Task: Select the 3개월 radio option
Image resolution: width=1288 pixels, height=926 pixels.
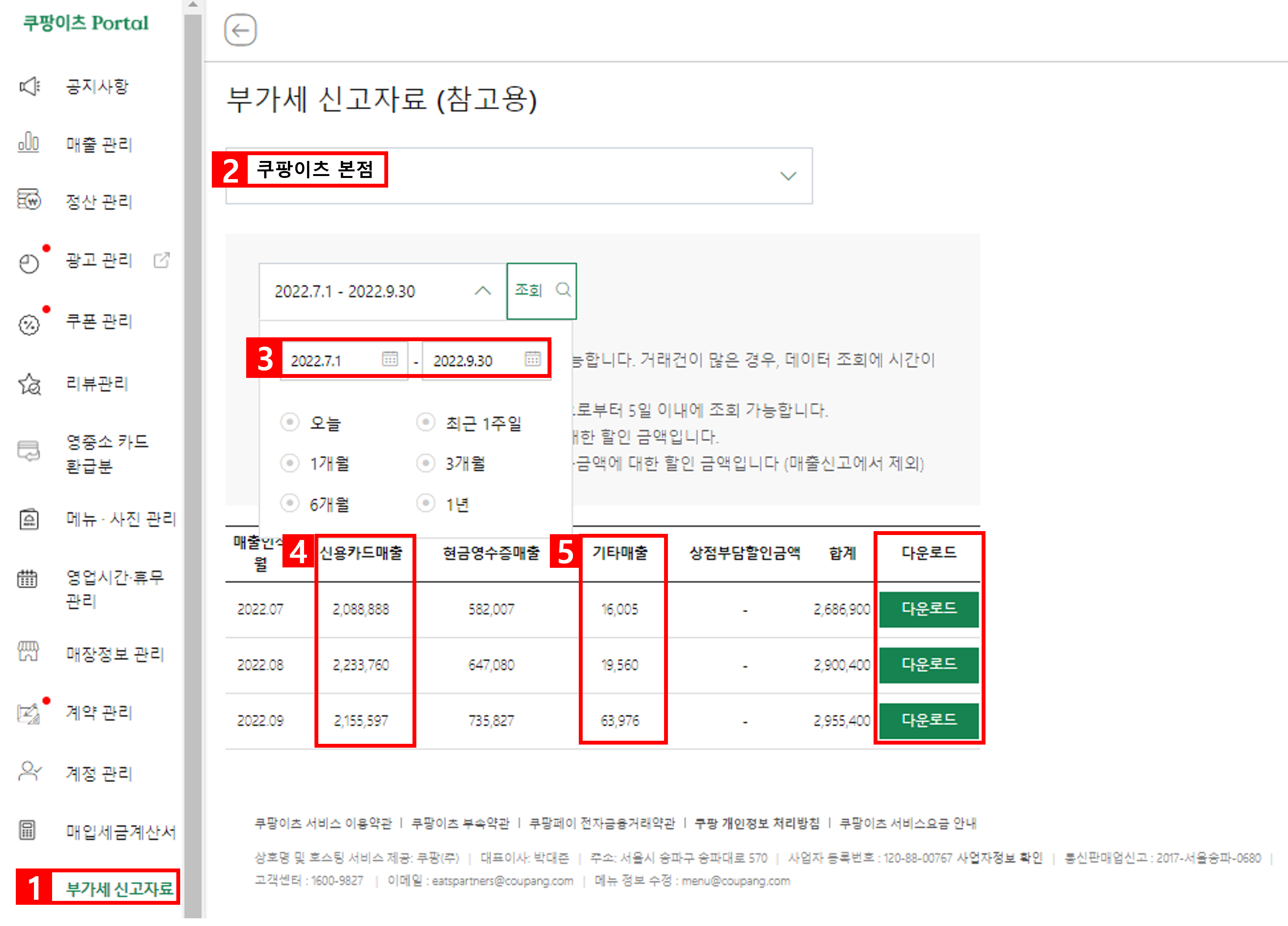Action: pyautogui.click(x=425, y=463)
